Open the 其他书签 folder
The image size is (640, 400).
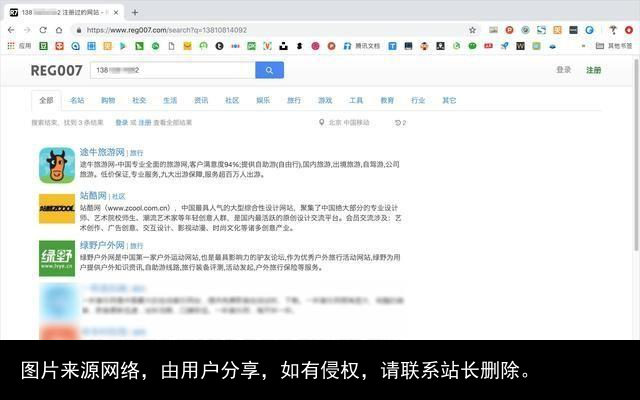point(613,46)
